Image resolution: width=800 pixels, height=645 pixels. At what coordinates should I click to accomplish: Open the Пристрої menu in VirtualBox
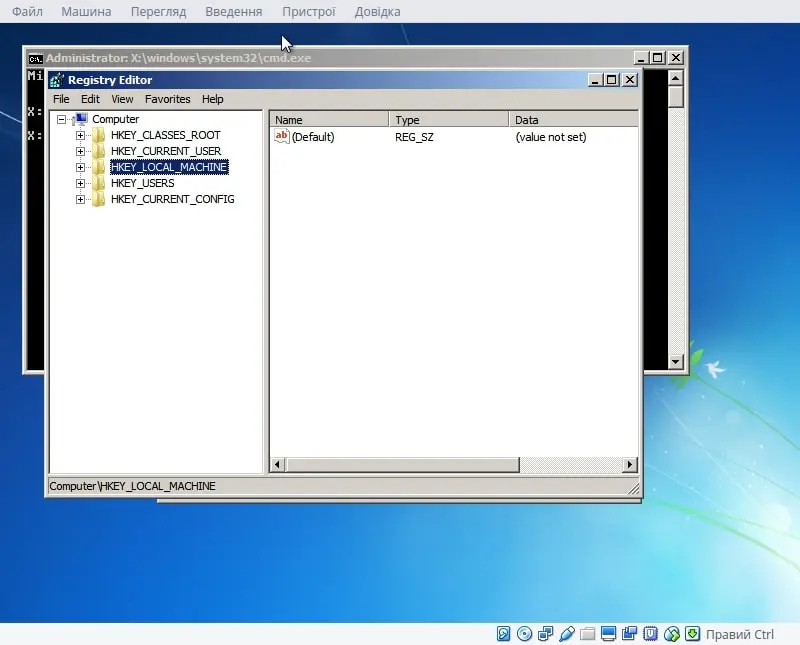[x=309, y=11]
